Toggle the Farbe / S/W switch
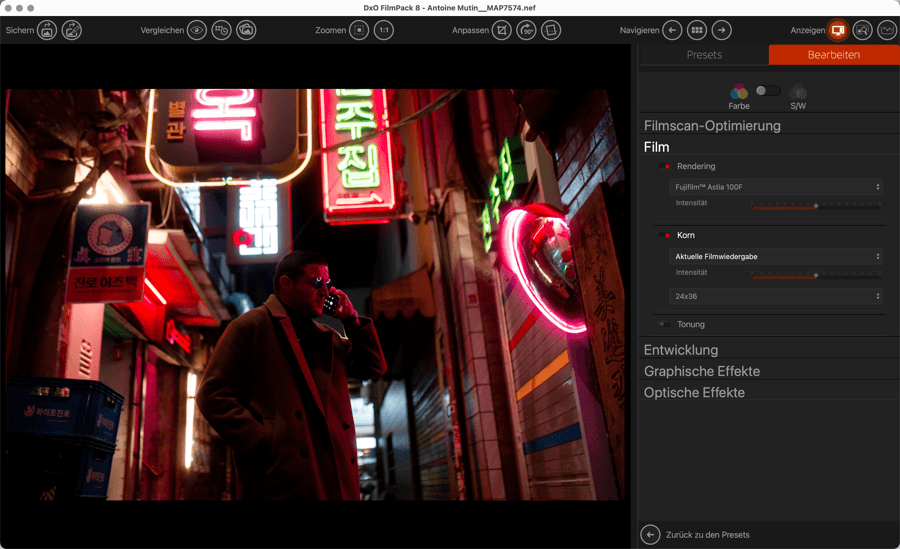Screen dimensions: 900x549 [x=768, y=91]
